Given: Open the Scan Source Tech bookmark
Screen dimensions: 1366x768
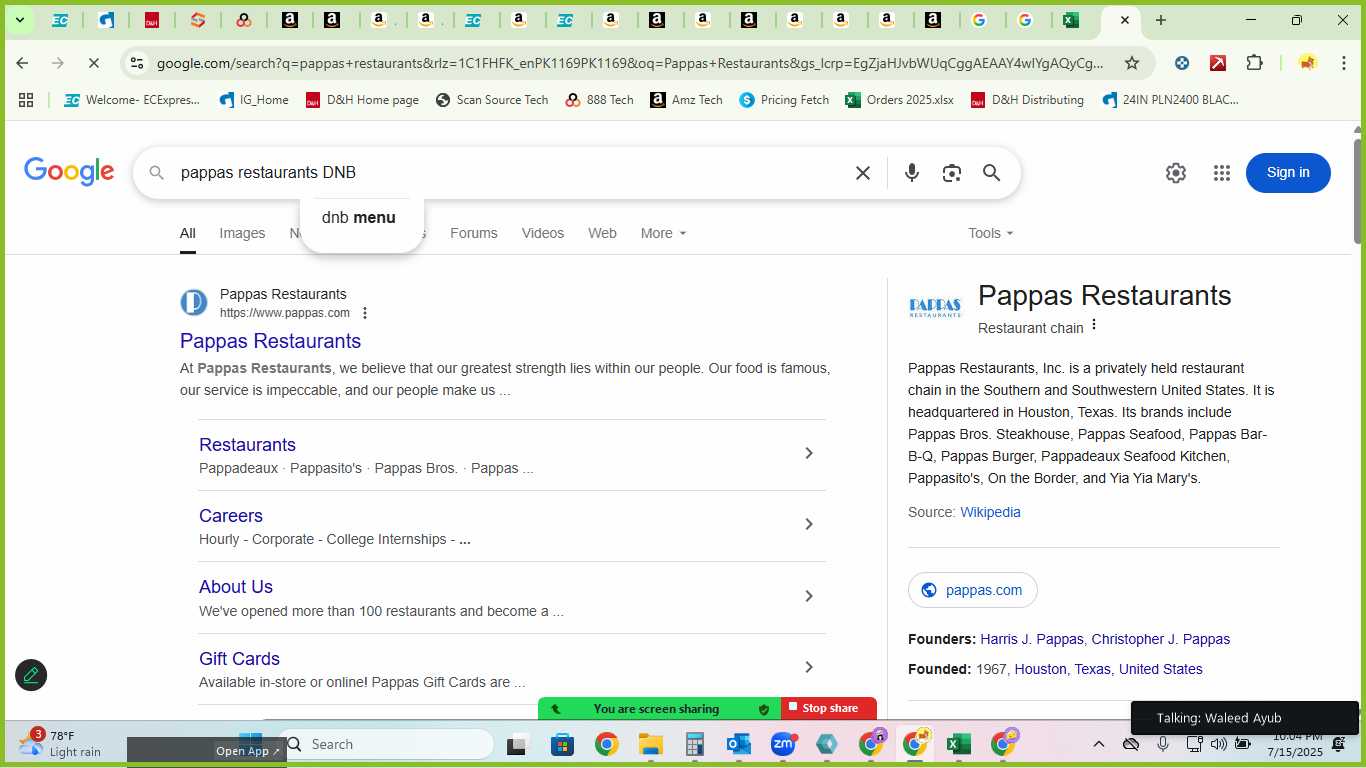Looking at the screenshot, I should pyautogui.click(x=492, y=100).
